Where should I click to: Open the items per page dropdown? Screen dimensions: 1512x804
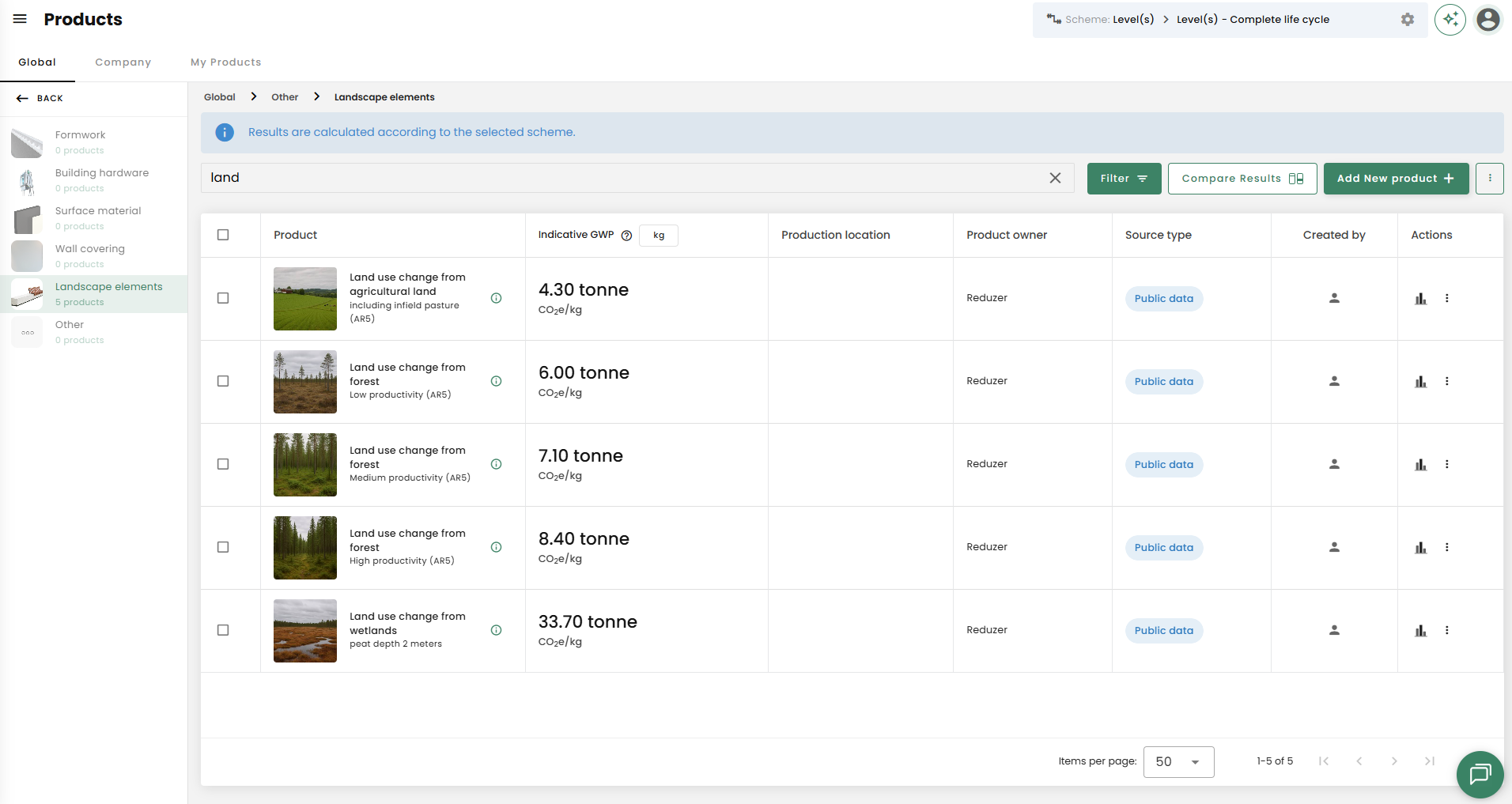point(1177,761)
